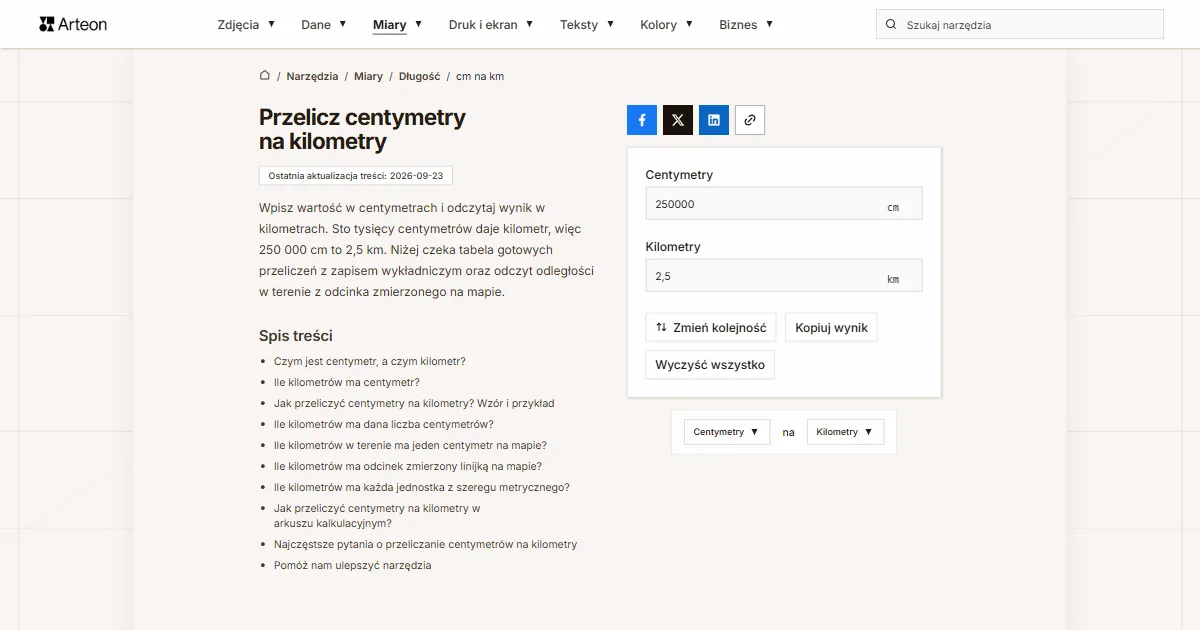Image resolution: width=1200 pixels, height=630 pixels.
Task: Click the Arteon logo
Action: [73, 24]
